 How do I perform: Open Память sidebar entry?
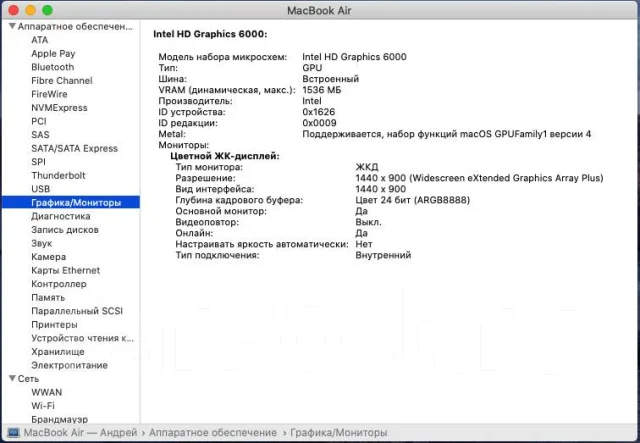pyautogui.click(x=48, y=297)
